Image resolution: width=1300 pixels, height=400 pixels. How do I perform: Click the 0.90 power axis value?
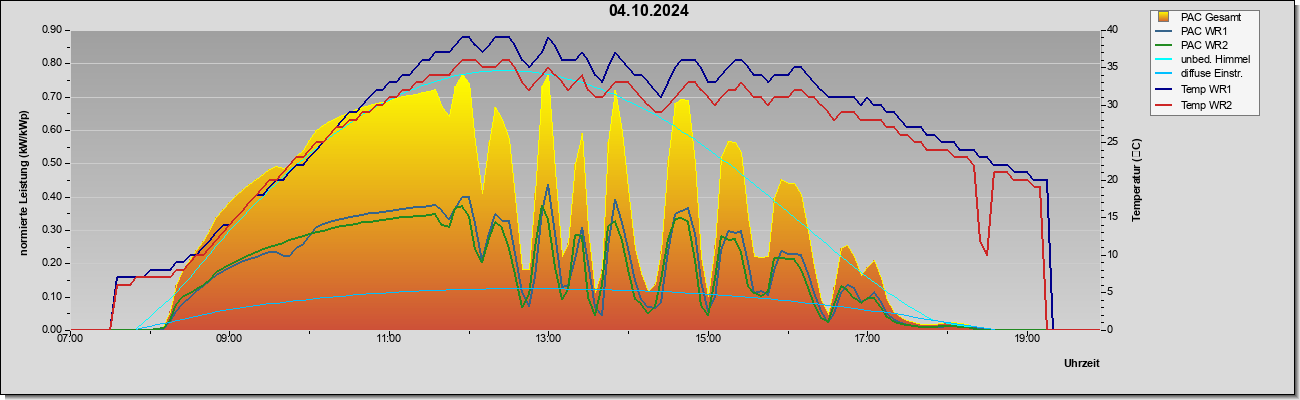click(53, 30)
